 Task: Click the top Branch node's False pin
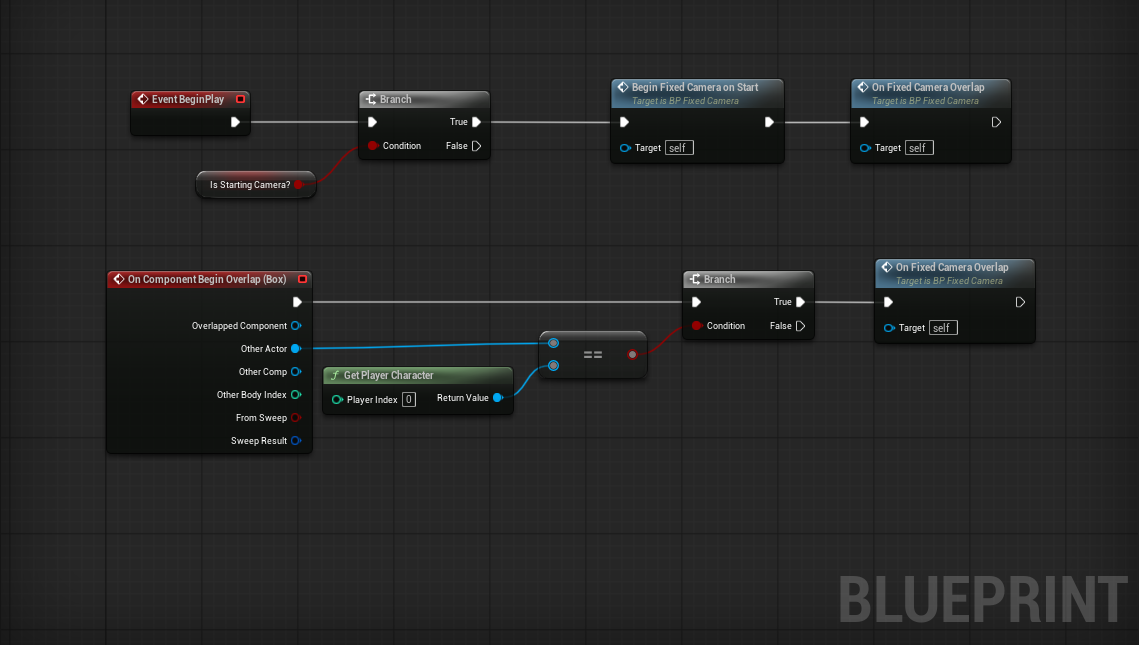point(476,146)
